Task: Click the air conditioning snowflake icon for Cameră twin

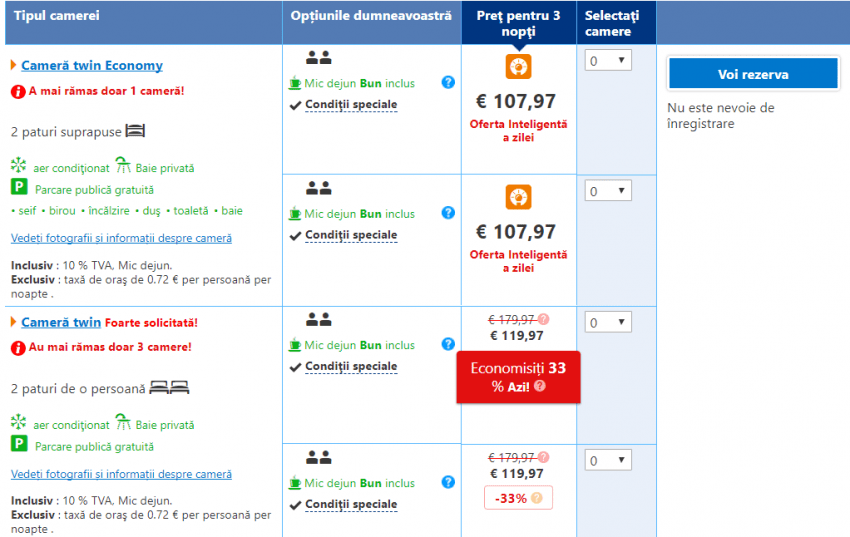Action: click(x=18, y=422)
